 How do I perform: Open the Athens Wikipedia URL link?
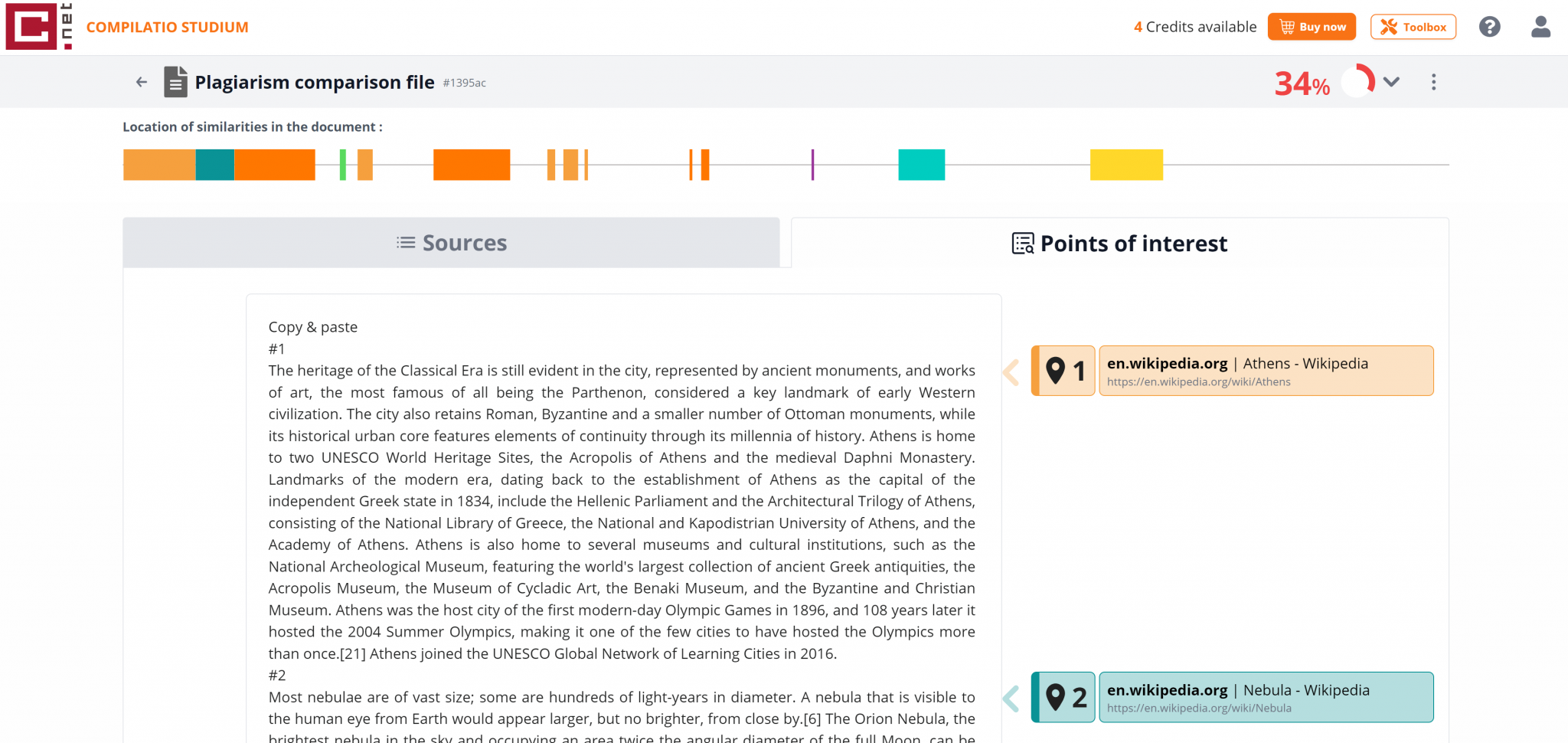(x=1198, y=382)
